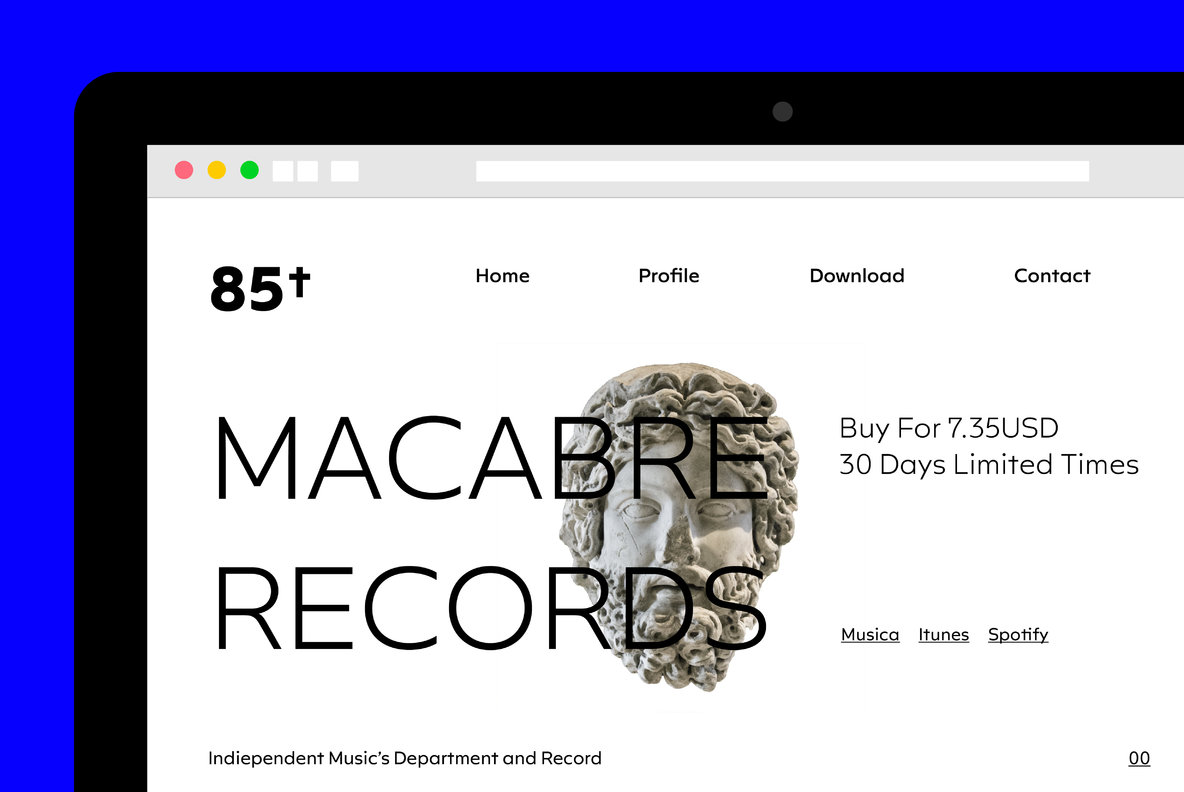Image resolution: width=1184 pixels, height=792 pixels.
Task: Click the stone bust sculpture image
Action: (679, 526)
